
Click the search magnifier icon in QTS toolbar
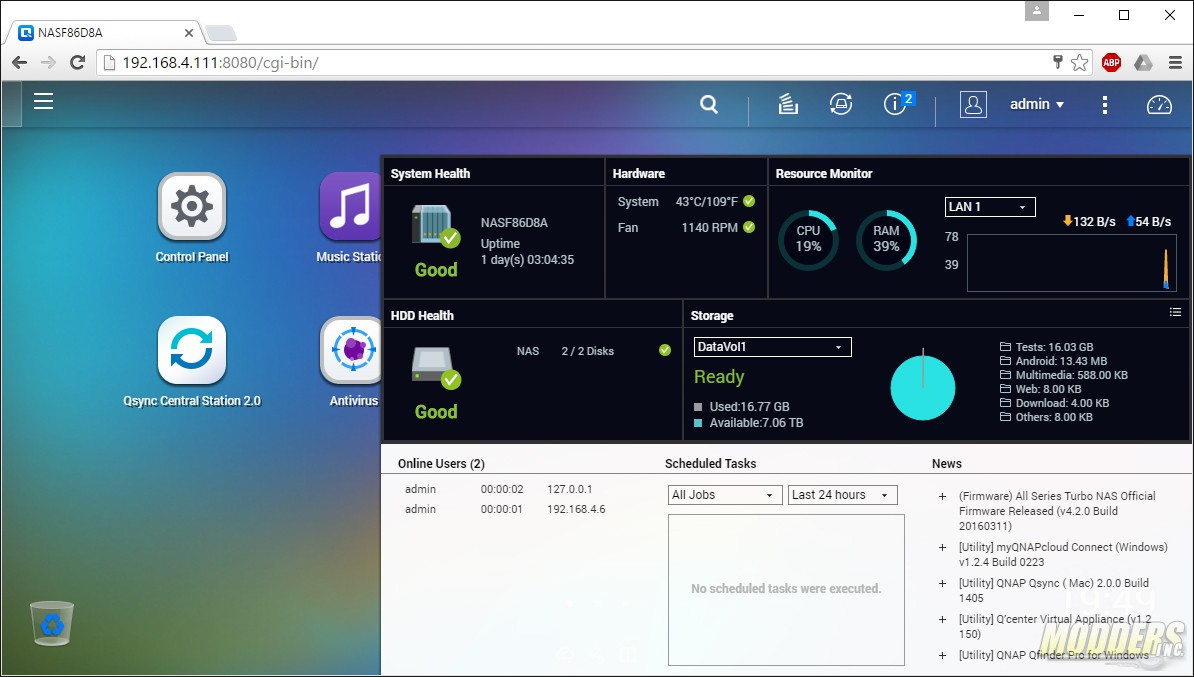point(709,104)
